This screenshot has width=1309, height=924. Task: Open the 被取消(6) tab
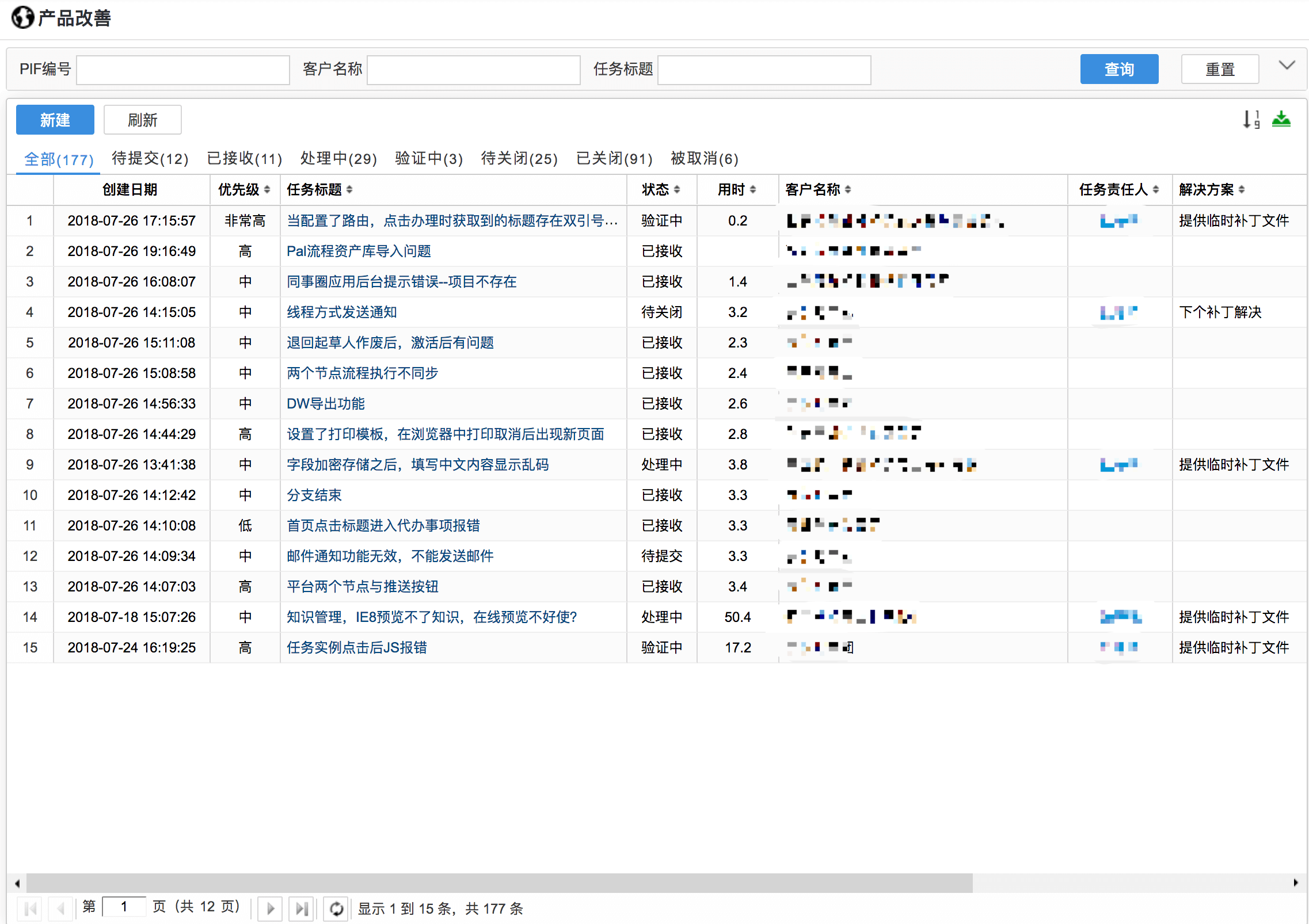705,159
